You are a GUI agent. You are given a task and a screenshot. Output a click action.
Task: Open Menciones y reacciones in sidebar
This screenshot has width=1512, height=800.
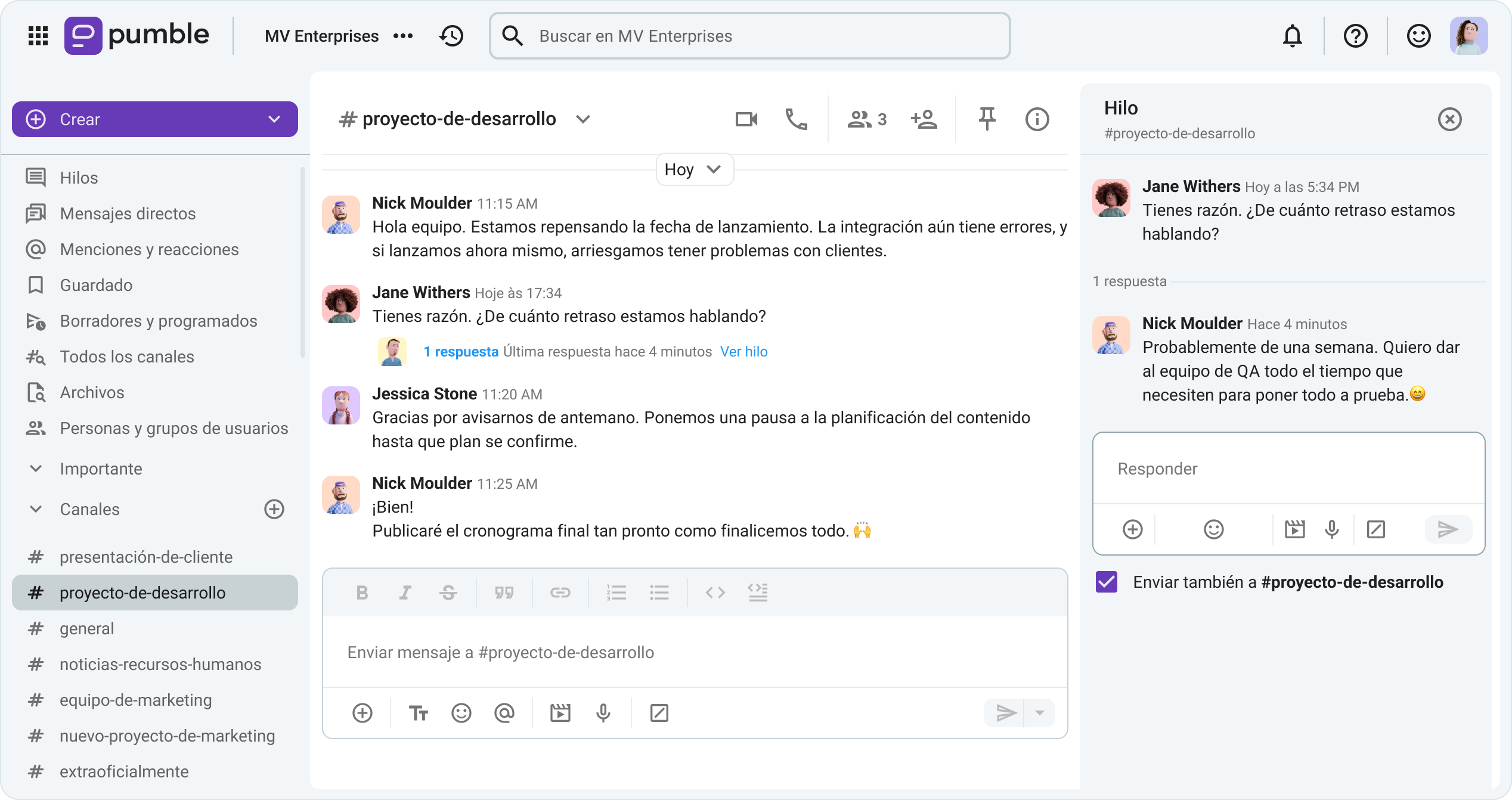[149, 249]
